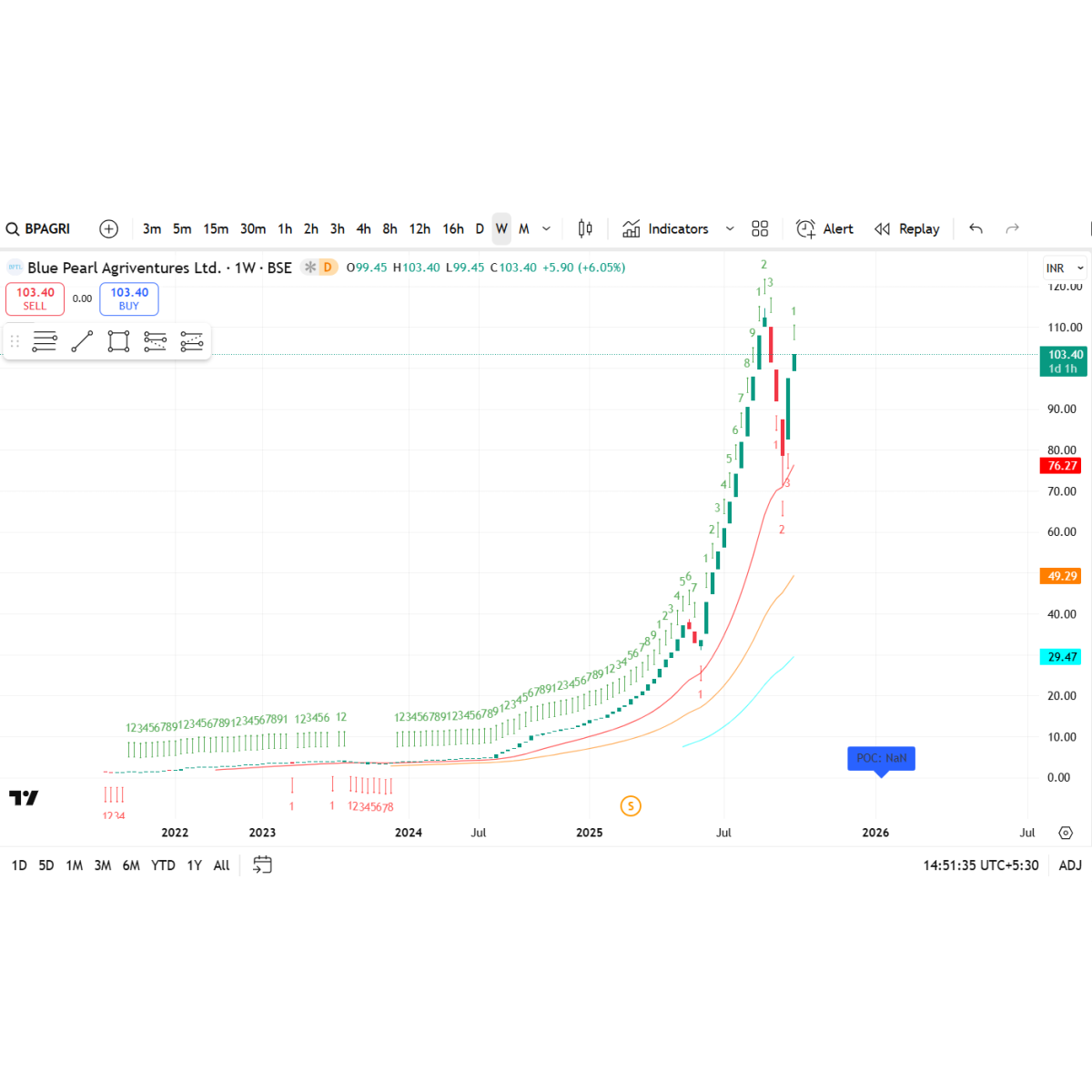Select the rectangle drawing tool
The height and width of the screenshot is (1092, 1092).
point(118,341)
